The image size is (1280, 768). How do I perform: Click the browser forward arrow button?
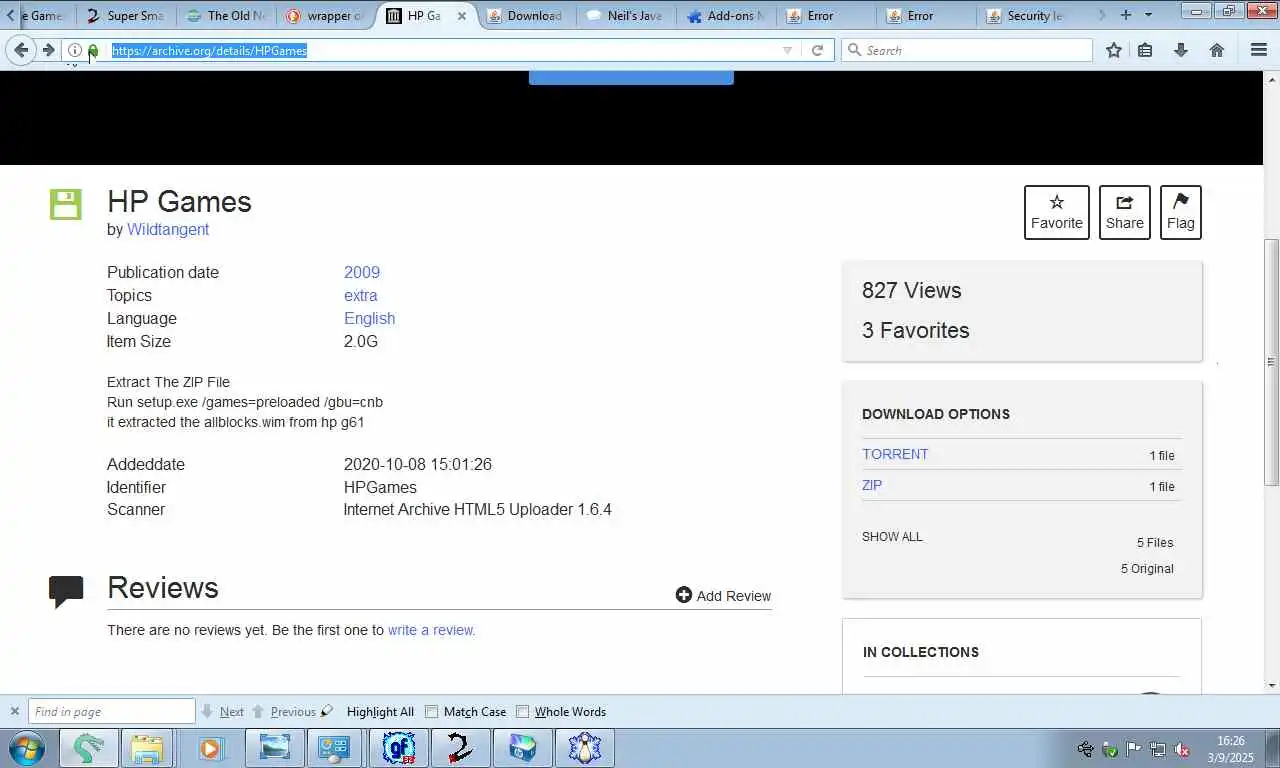tap(48, 50)
